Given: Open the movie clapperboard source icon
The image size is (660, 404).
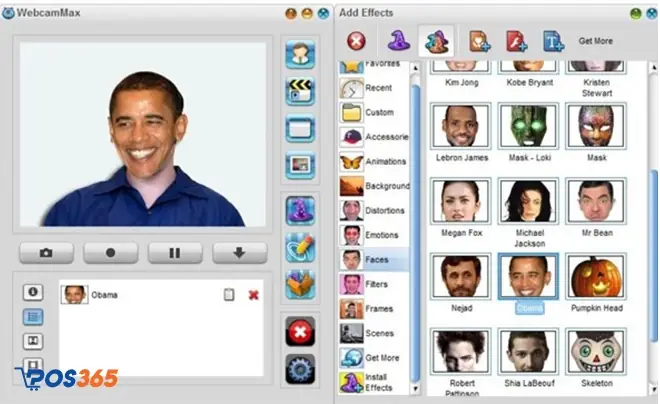Looking at the screenshot, I should pos(300,91).
